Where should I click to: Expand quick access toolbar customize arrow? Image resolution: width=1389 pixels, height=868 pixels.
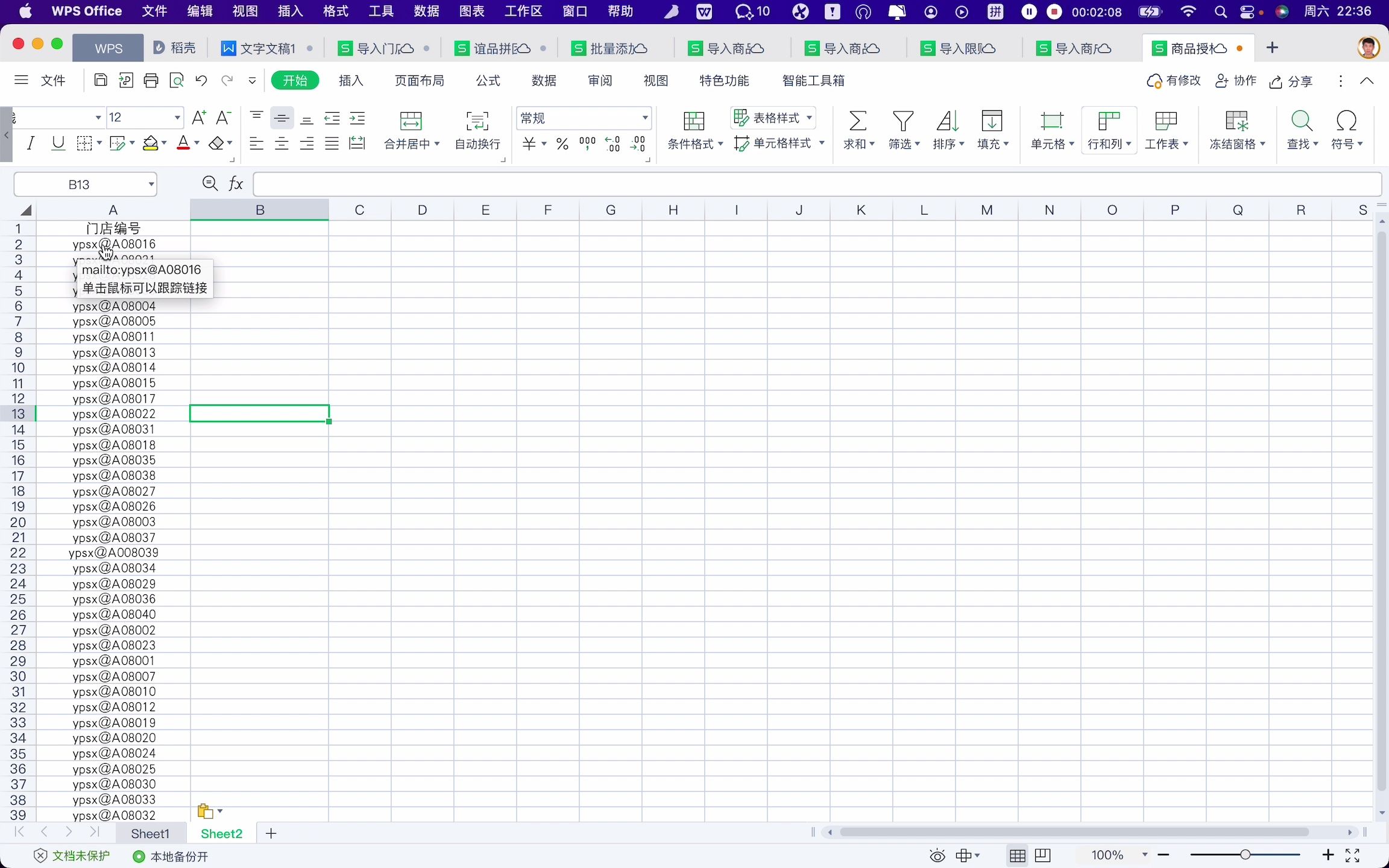pos(252,80)
